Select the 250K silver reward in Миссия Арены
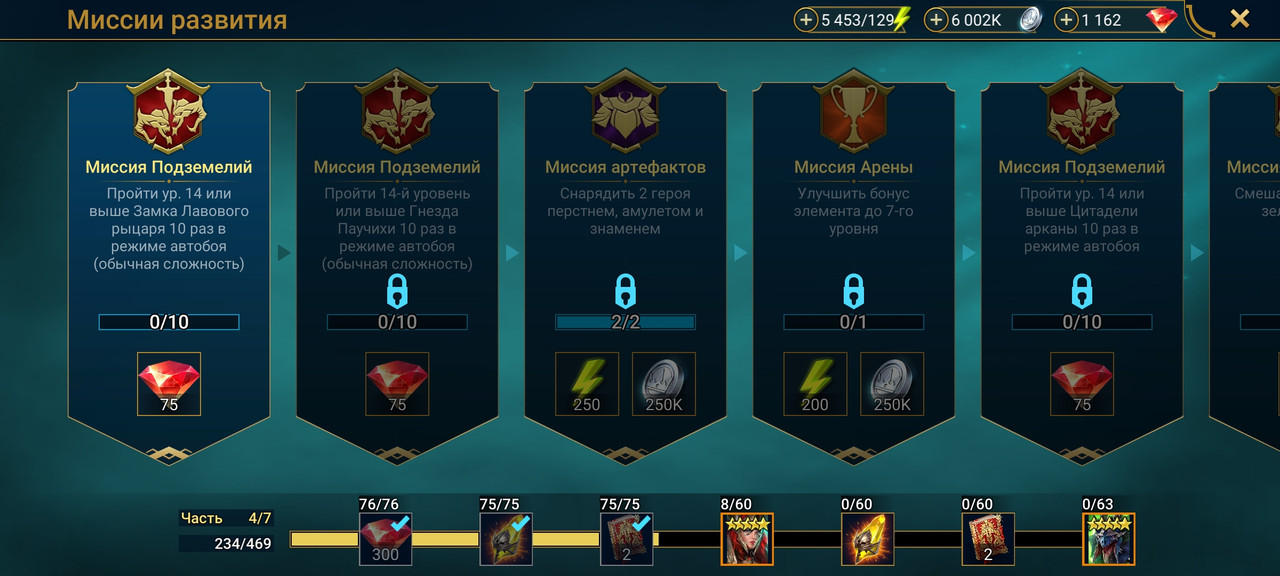Image resolution: width=1280 pixels, height=576 pixels. point(892,384)
